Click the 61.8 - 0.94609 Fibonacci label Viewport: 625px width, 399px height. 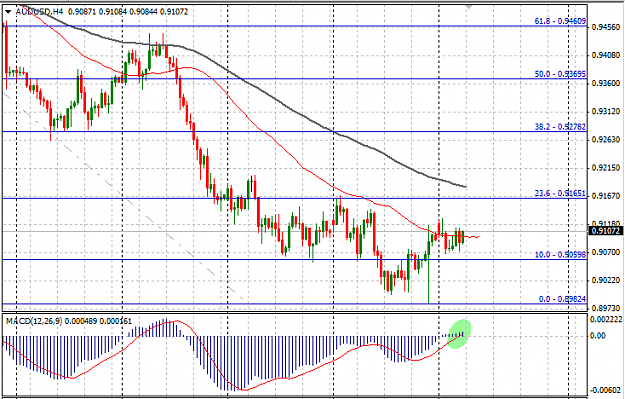click(560, 21)
